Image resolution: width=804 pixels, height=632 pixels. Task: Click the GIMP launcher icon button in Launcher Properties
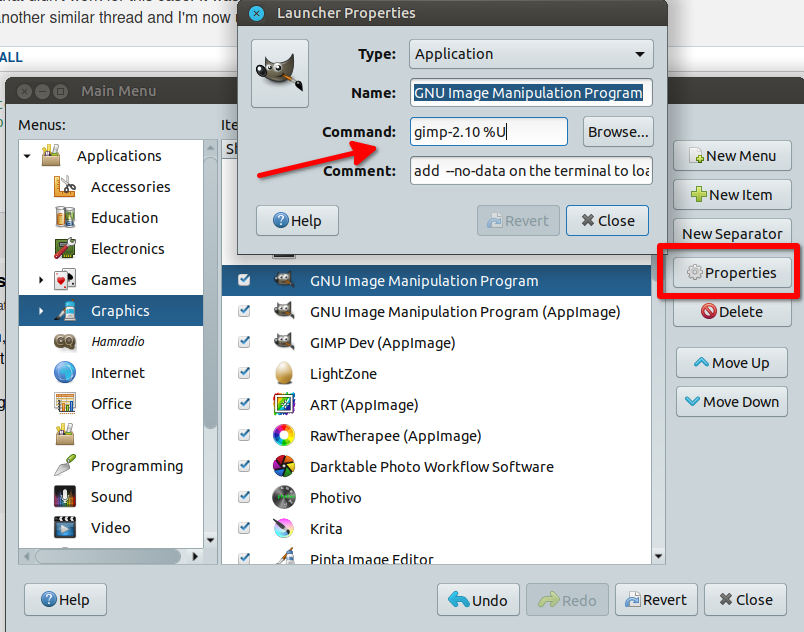(280, 73)
